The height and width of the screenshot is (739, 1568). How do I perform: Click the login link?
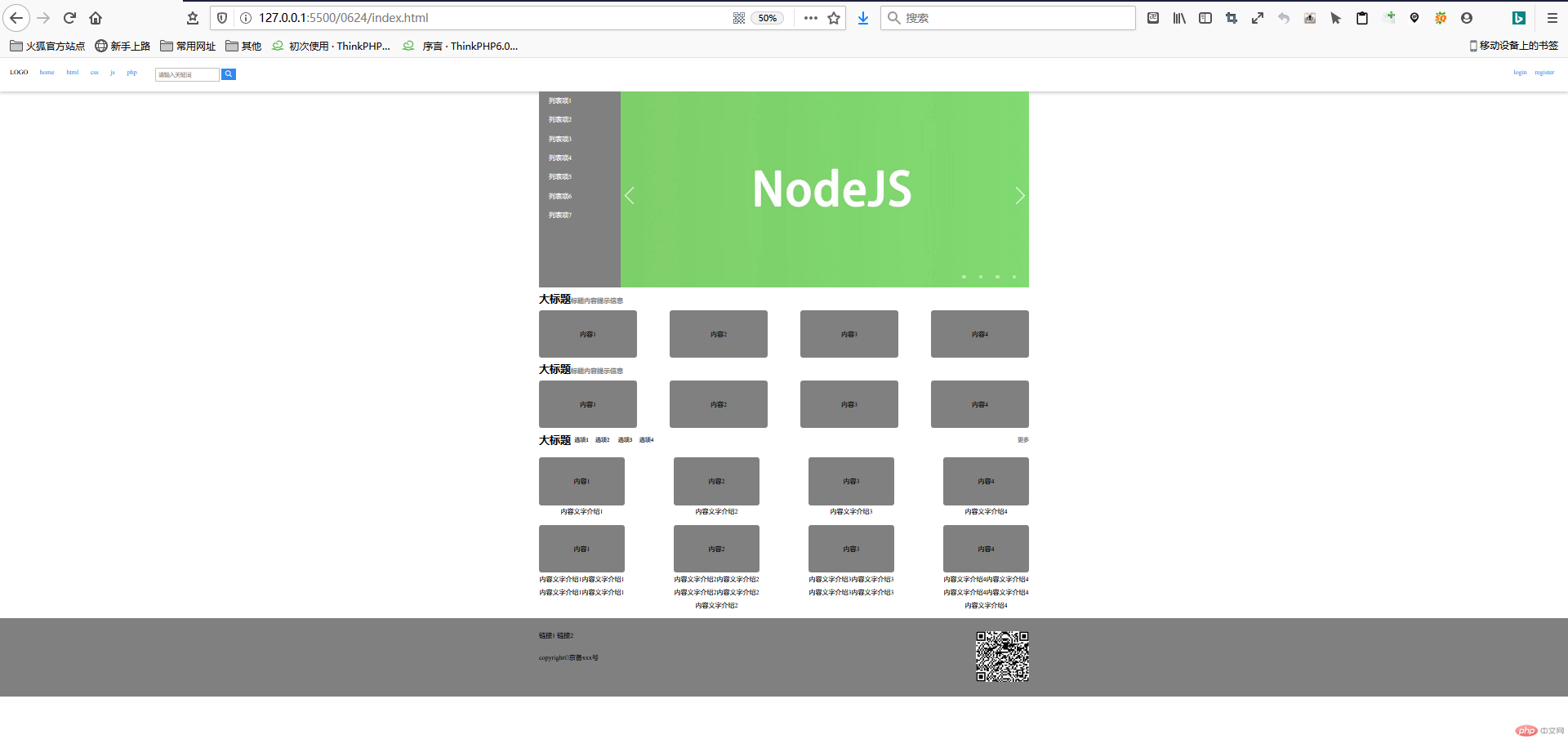click(1520, 73)
